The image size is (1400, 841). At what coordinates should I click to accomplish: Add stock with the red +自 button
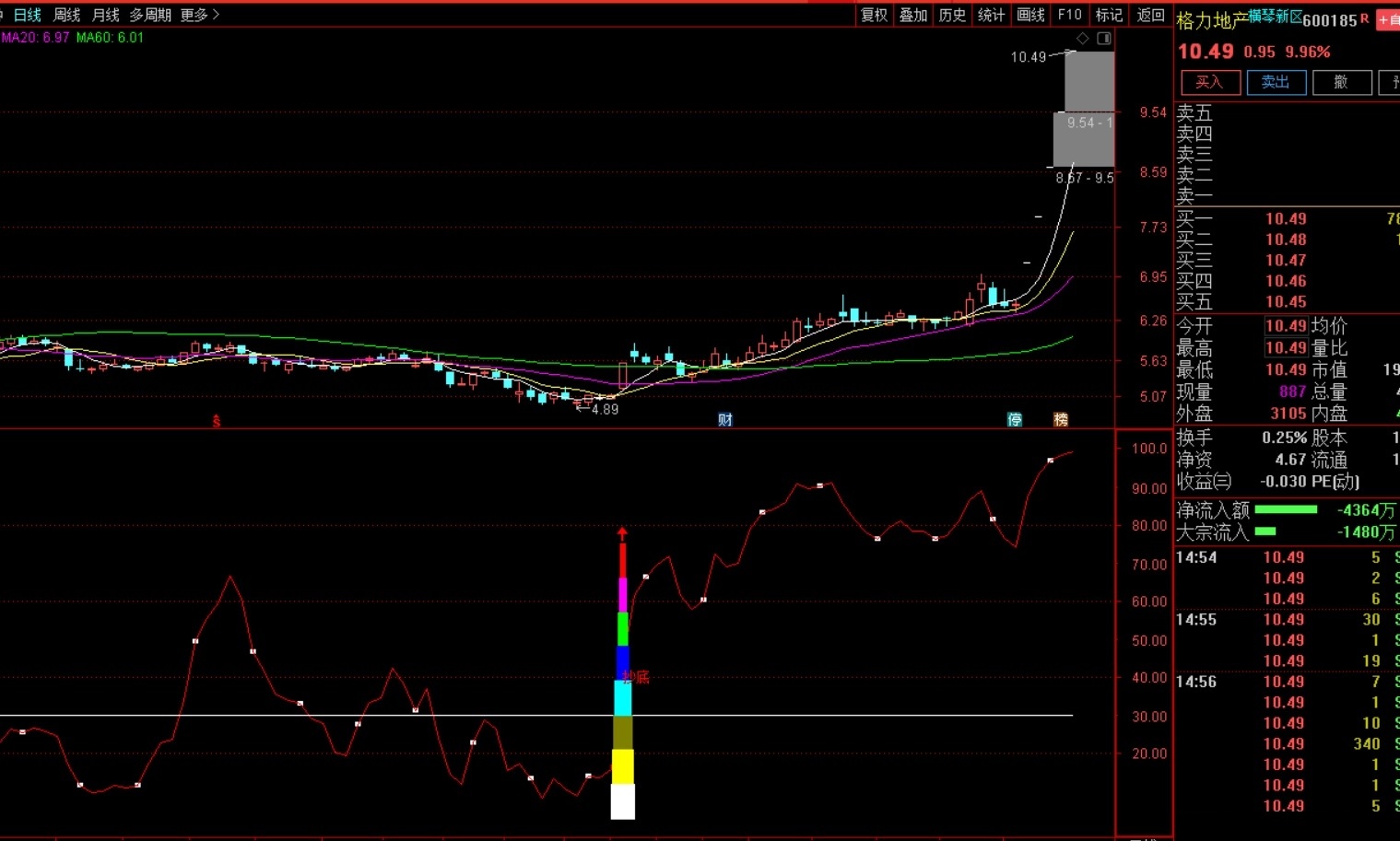1388,19
